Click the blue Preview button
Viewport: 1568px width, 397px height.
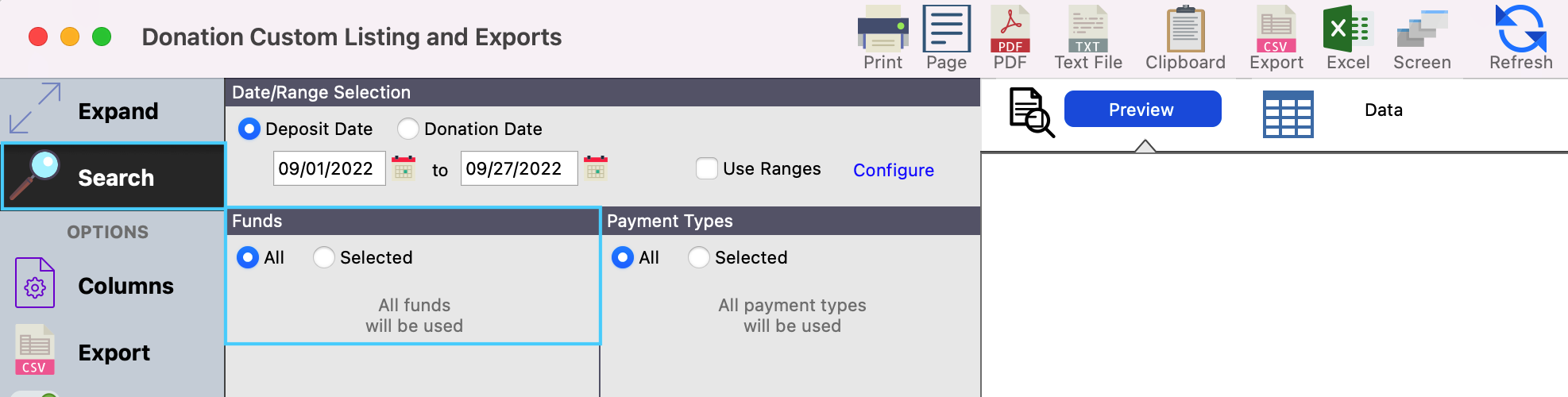(1141, 110)
